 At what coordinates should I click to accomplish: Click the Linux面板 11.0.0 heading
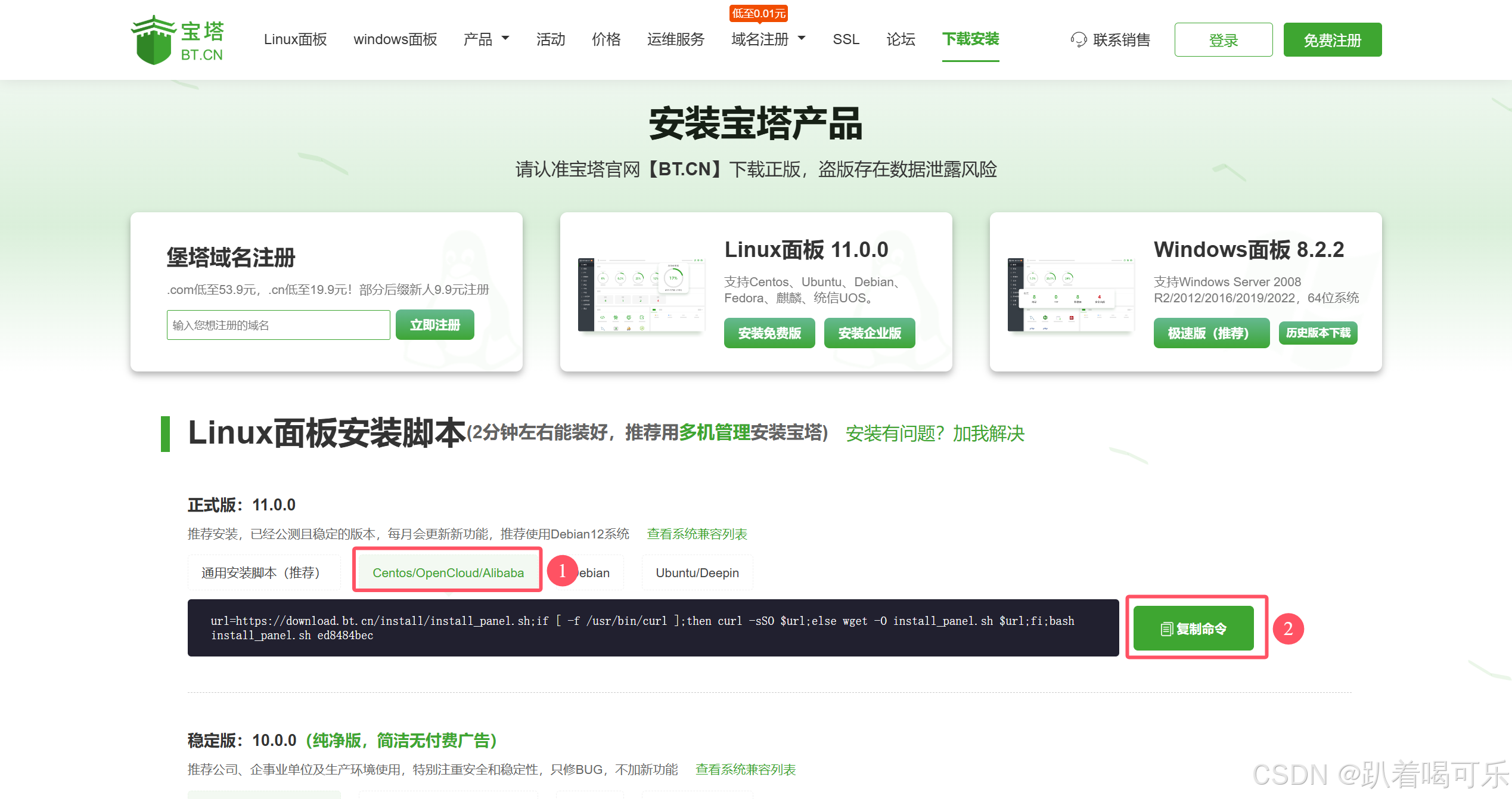tap(806, 249)
